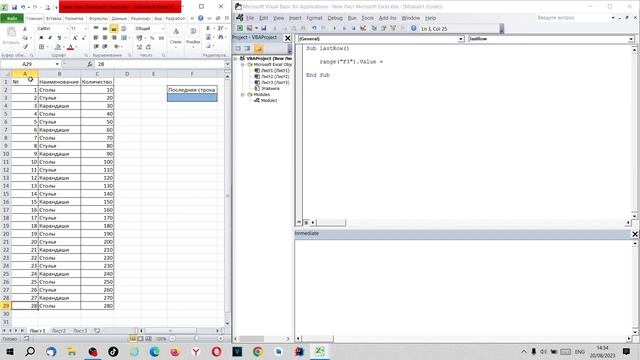
Task: Reset macro with stop icon
Action: [353, 28]
